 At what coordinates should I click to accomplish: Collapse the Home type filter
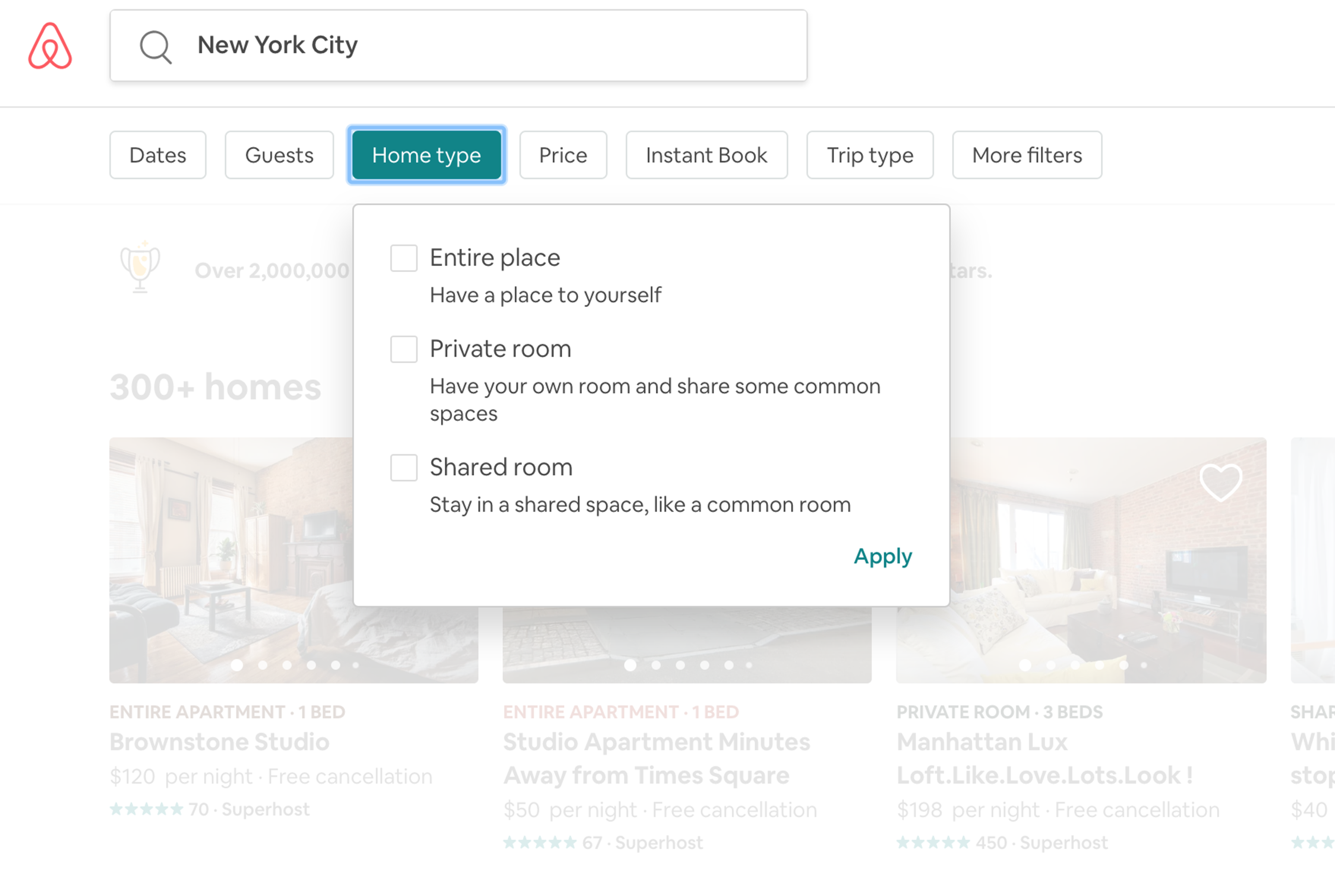click(426, 155)
